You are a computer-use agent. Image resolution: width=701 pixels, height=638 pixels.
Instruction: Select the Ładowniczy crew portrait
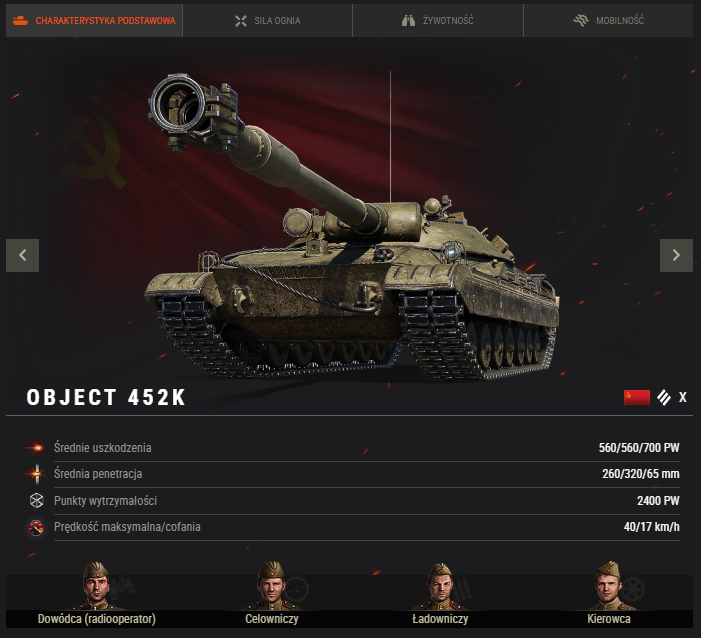point(440,587)
